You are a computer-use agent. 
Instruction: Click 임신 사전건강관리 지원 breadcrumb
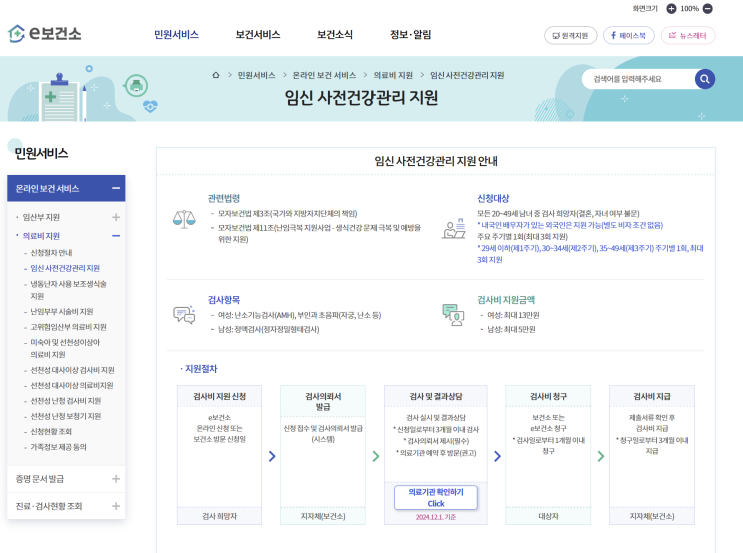coord(467,75)
